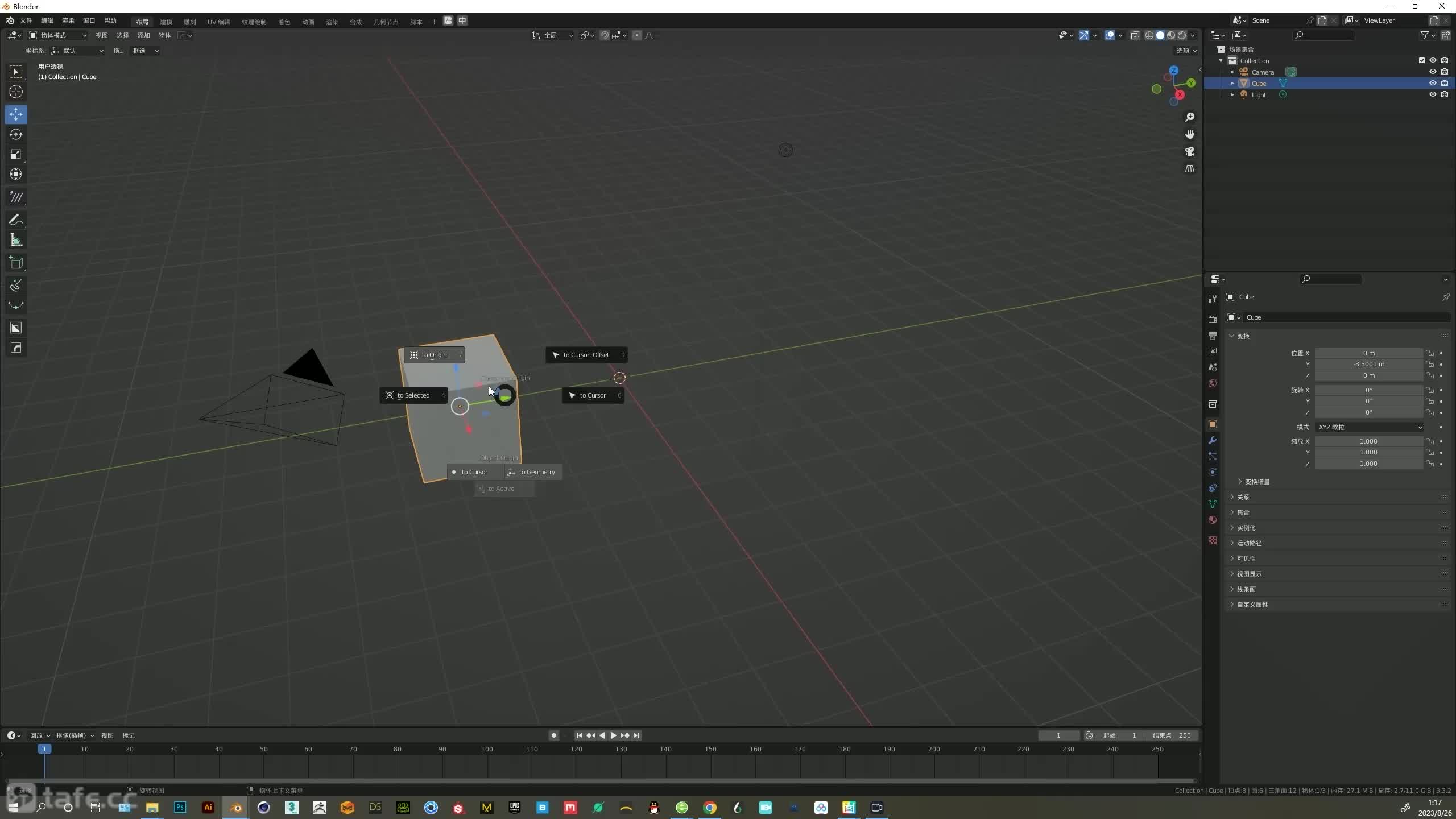1456x819 pixels.
Task: Expand the 可见性 panel
Action: 1246,559
